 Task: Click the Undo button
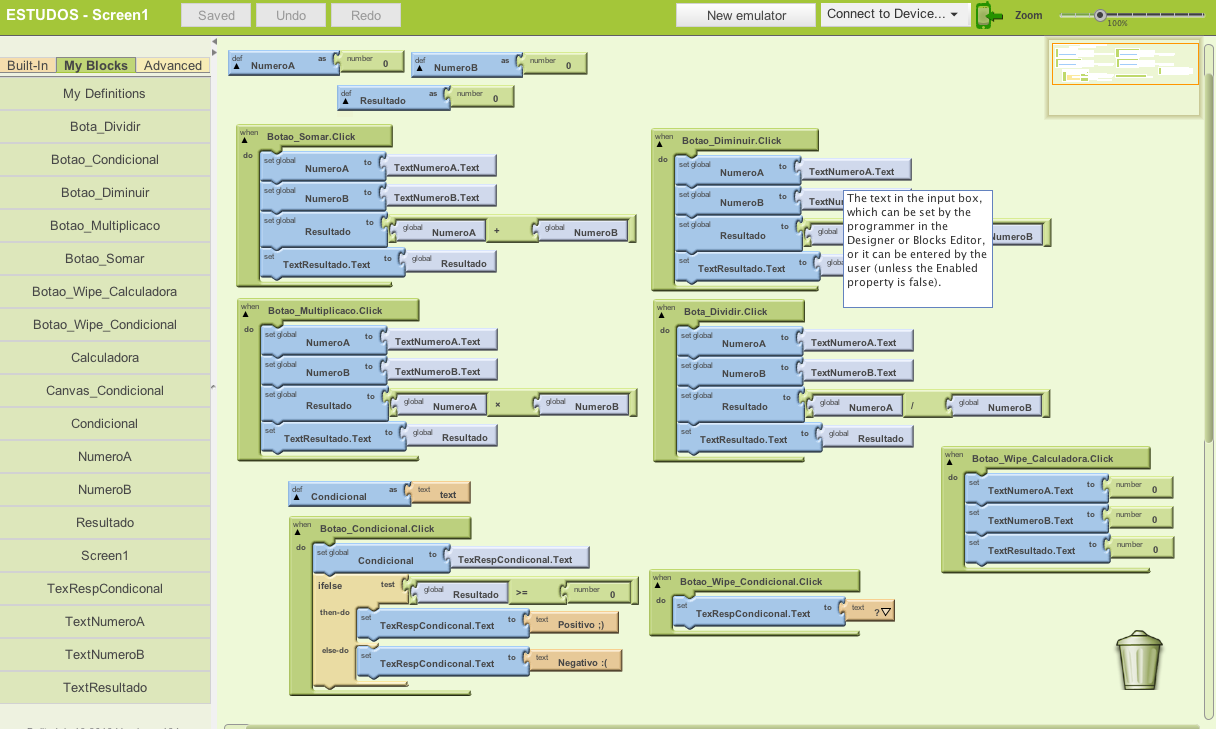pos(291,15)
